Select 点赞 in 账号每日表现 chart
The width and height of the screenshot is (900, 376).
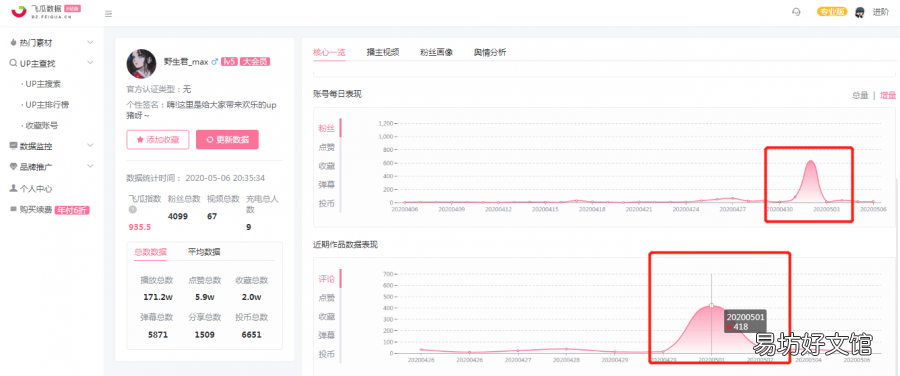coord(327,147)
